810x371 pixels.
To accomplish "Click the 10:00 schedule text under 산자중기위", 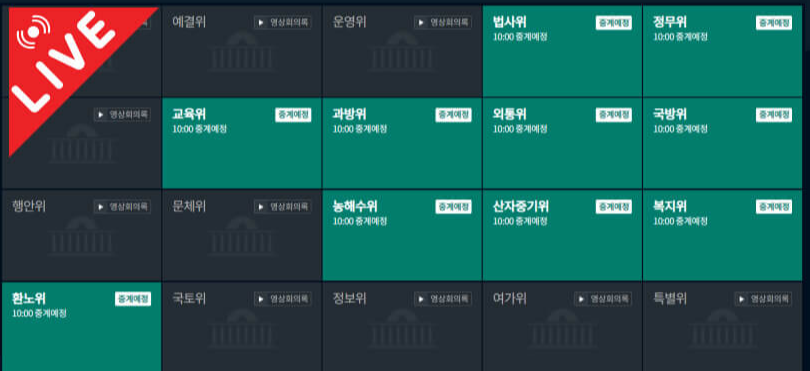I will pos(520,222).
